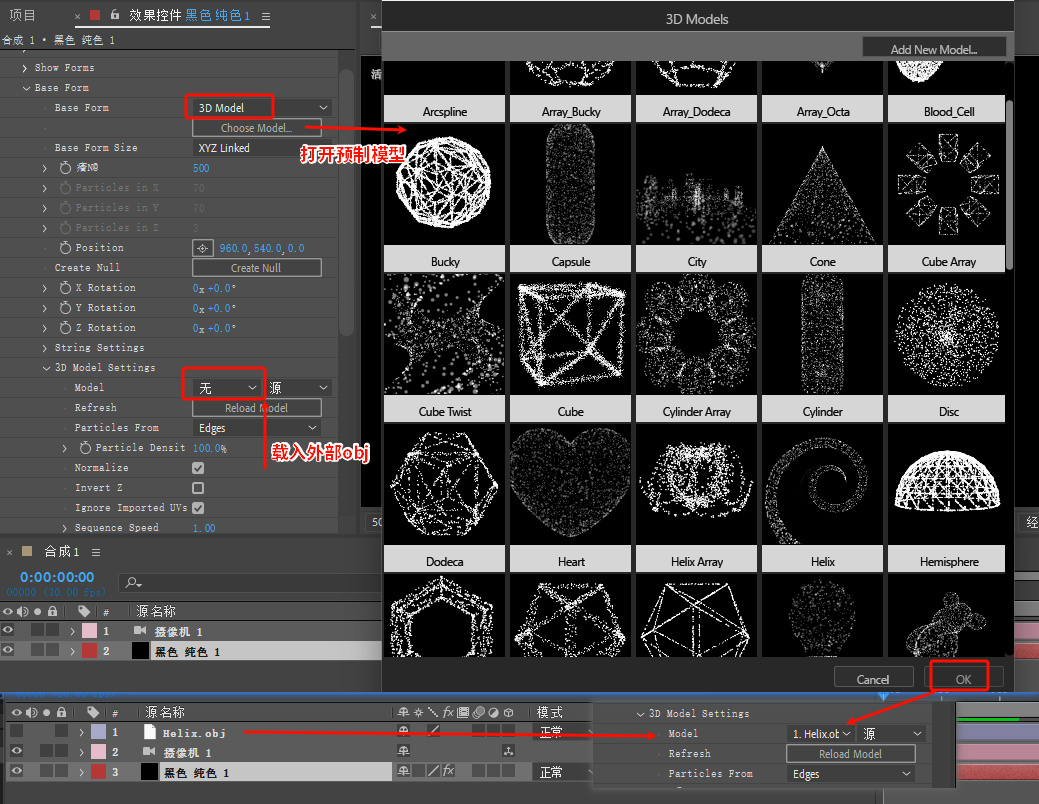Click the lock column icon in 合成1 timeline

(53, 611)
